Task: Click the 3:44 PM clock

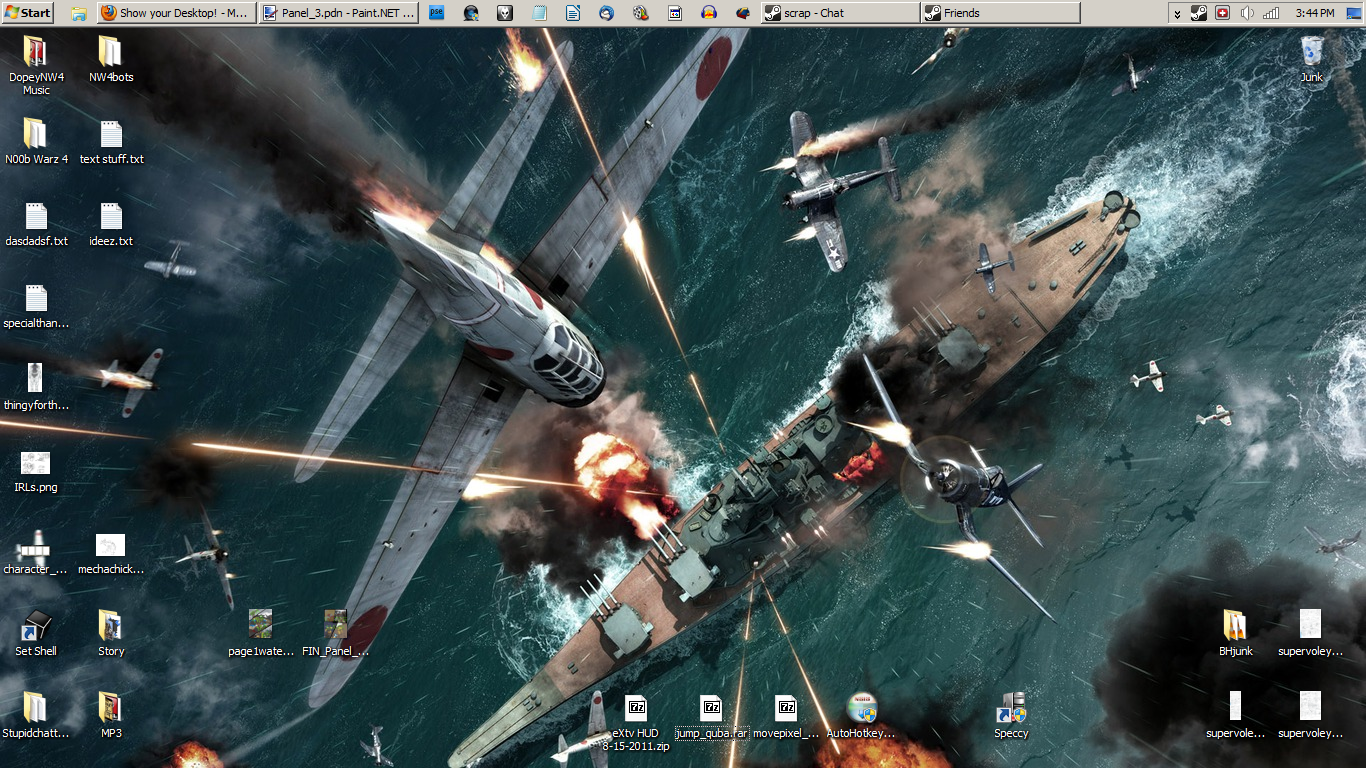Action: pos(1315,13)
